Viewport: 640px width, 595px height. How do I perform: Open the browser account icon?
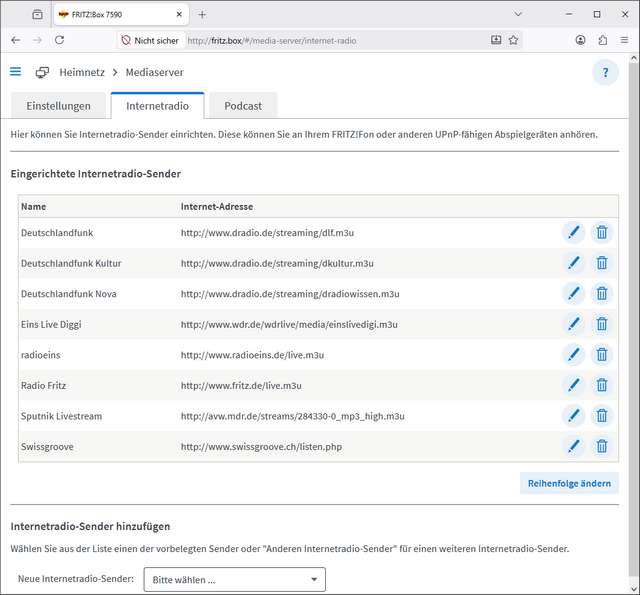[580, 40]
